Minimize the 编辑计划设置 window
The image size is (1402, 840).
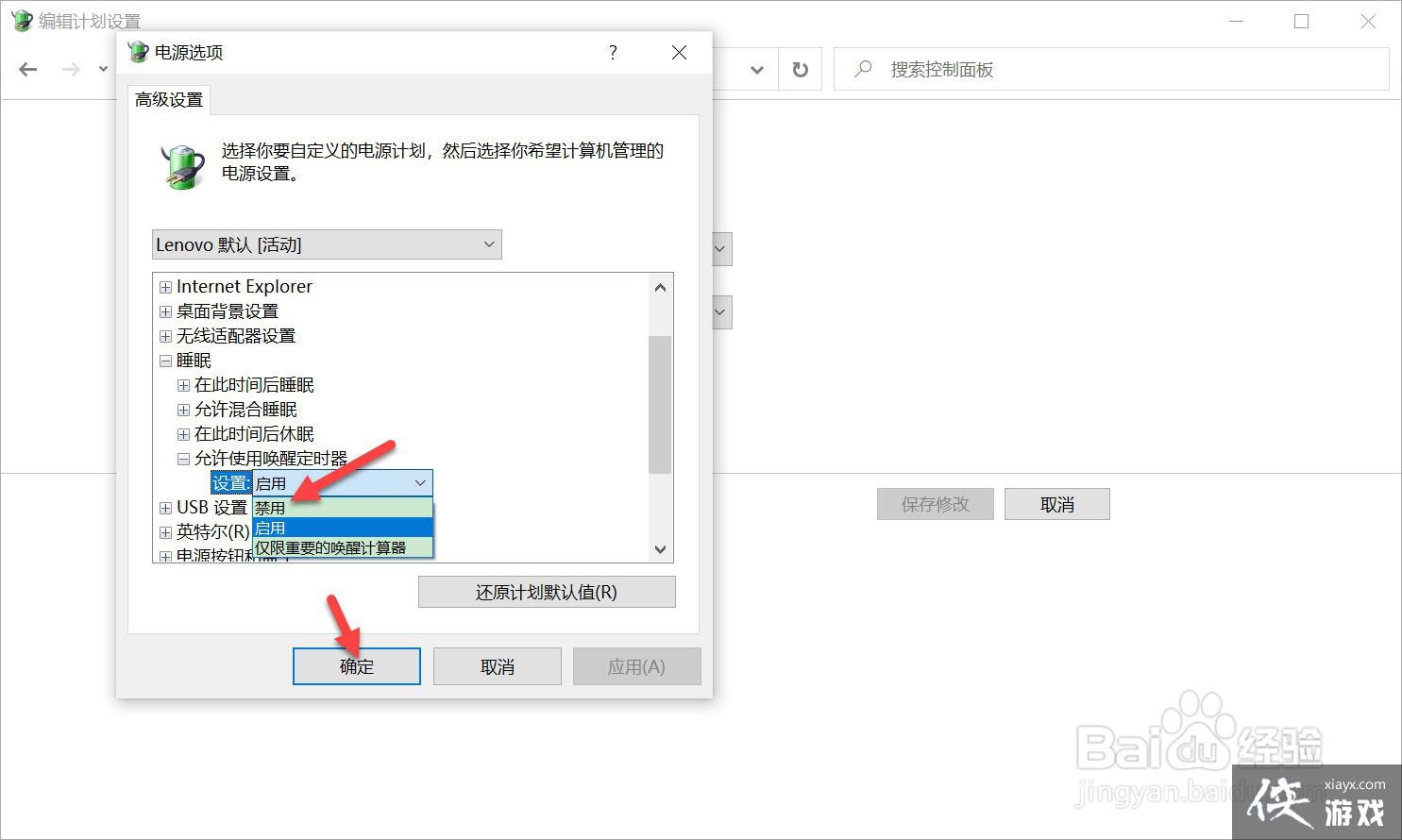click(x=1237, y=21)
